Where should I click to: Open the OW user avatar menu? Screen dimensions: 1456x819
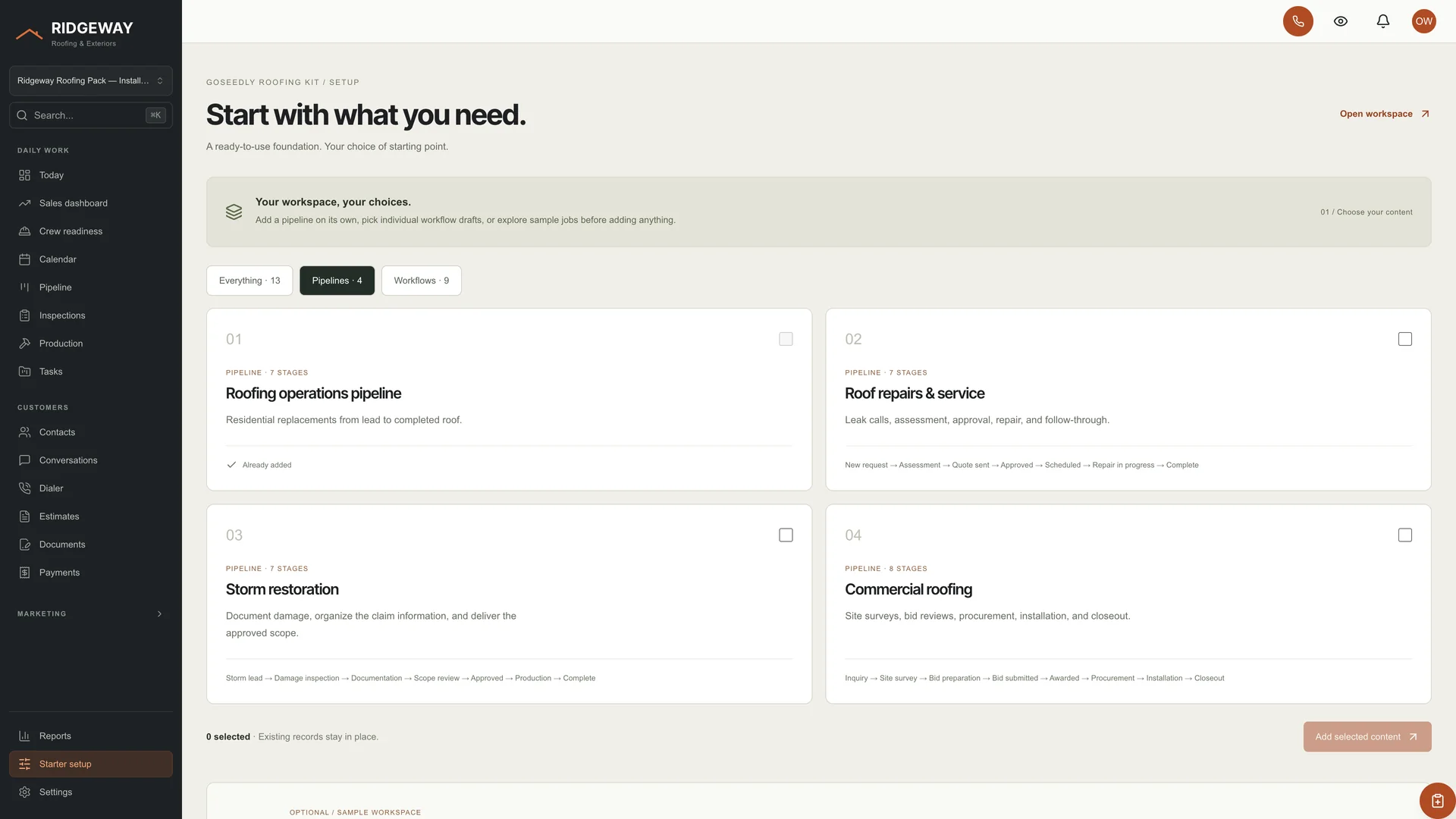[1424, 21]
